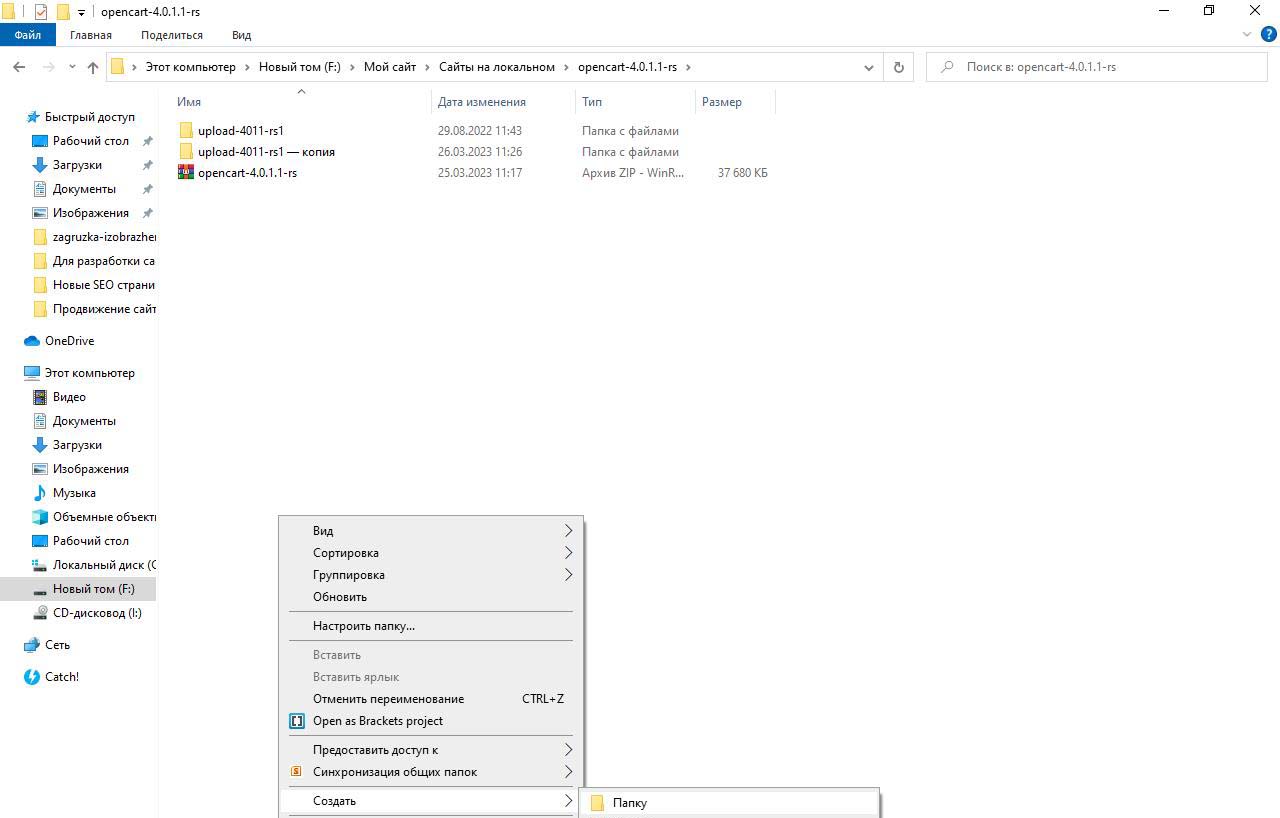Sort by Дата изменения column header
The width and height of the screenshot is (1280, 818).
481,102
